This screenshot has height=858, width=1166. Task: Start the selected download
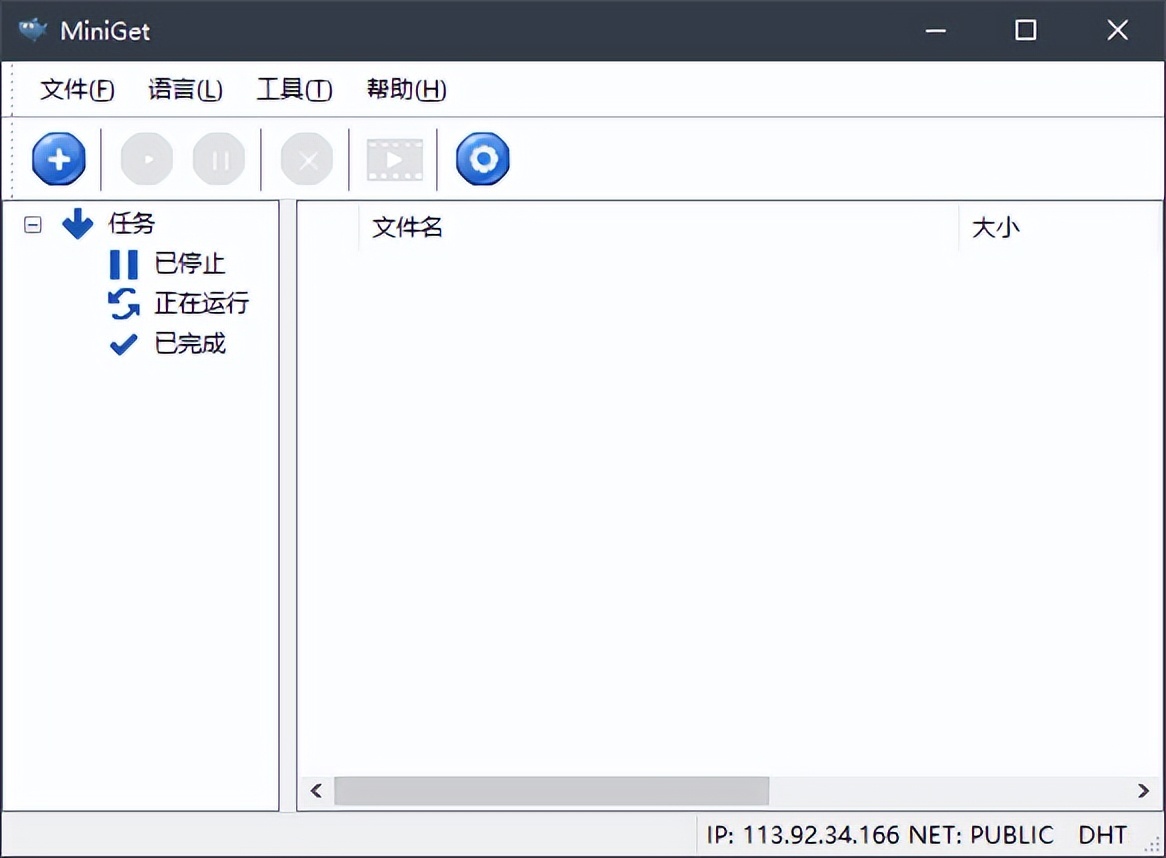146,158
